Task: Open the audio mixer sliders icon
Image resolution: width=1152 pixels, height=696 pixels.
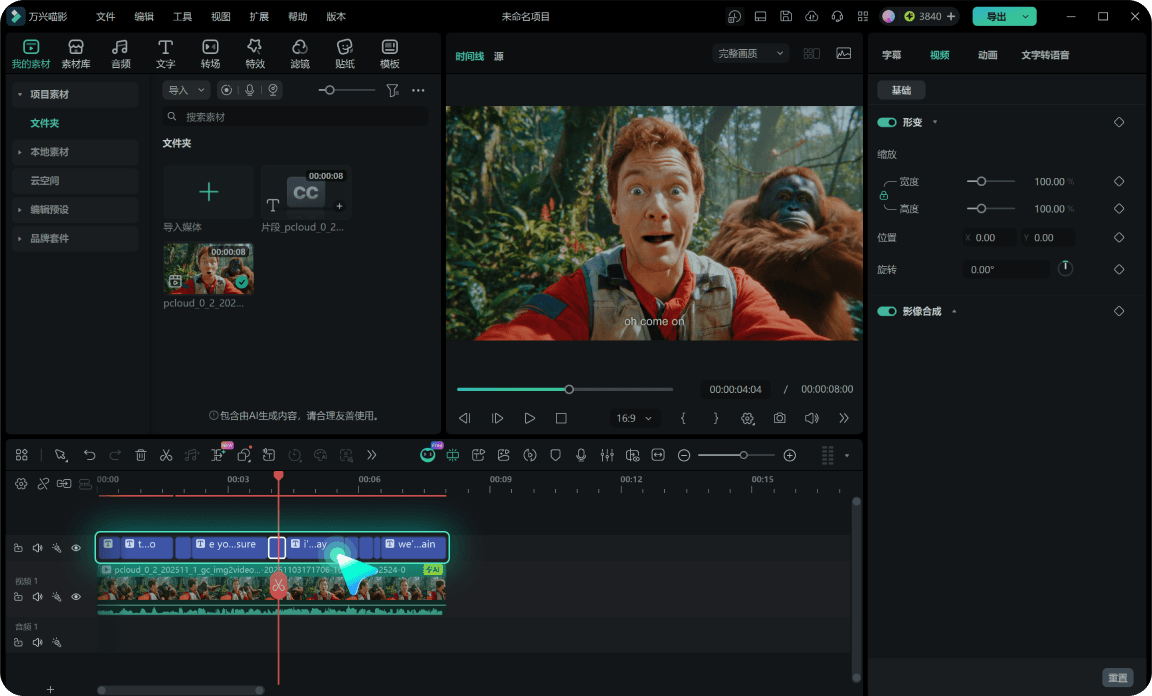Action: (x=607, y=456)
